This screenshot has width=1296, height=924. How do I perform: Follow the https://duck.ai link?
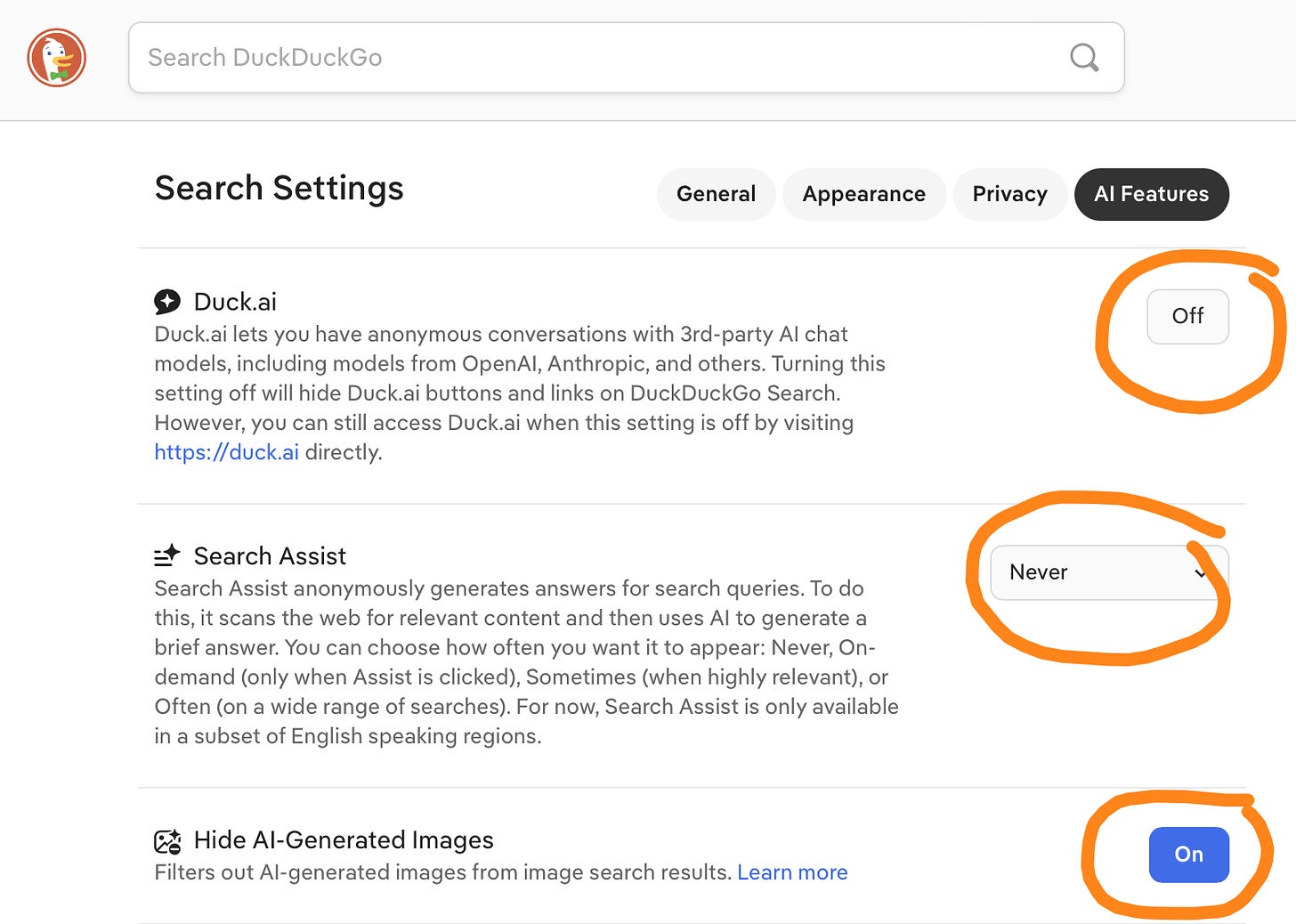[x=226, y=452]
